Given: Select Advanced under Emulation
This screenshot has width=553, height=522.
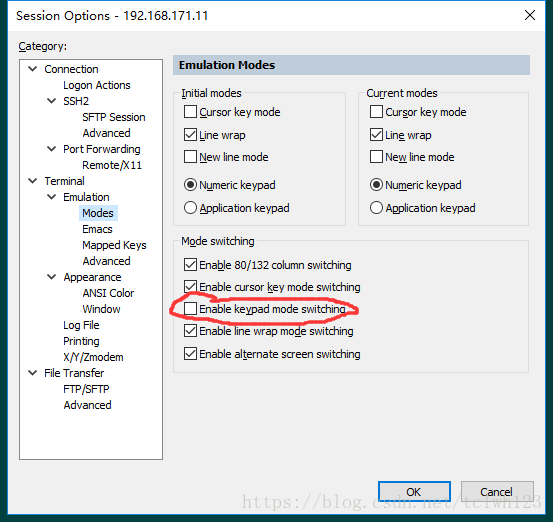Looking at the screenshot, I should pyautogui.click(x=106, y=261).
